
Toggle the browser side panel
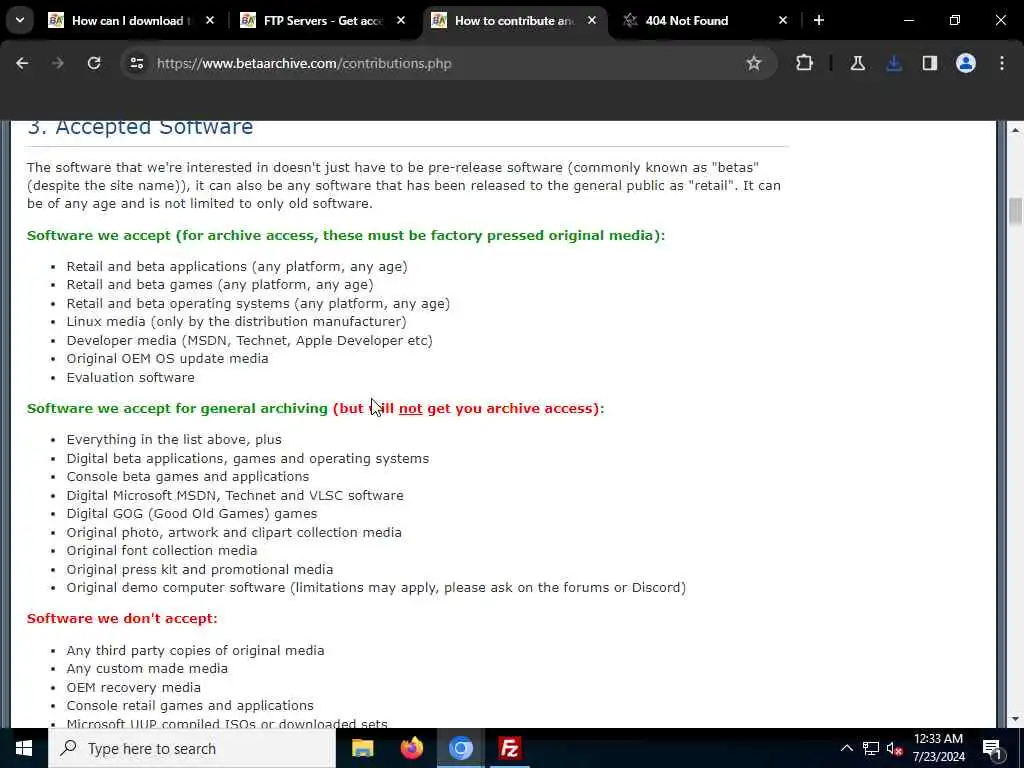[x=930, y=63]
